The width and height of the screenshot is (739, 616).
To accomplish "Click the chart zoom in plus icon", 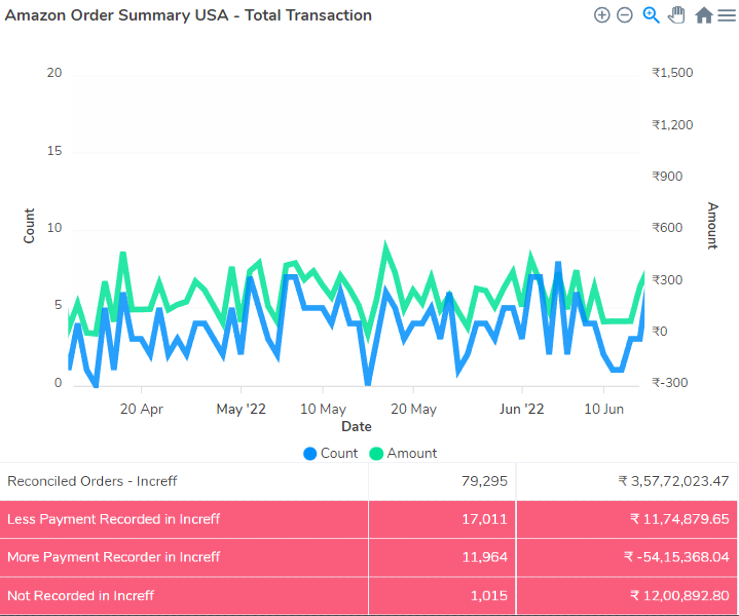I will pyautogui.click(x=602, y=15).
